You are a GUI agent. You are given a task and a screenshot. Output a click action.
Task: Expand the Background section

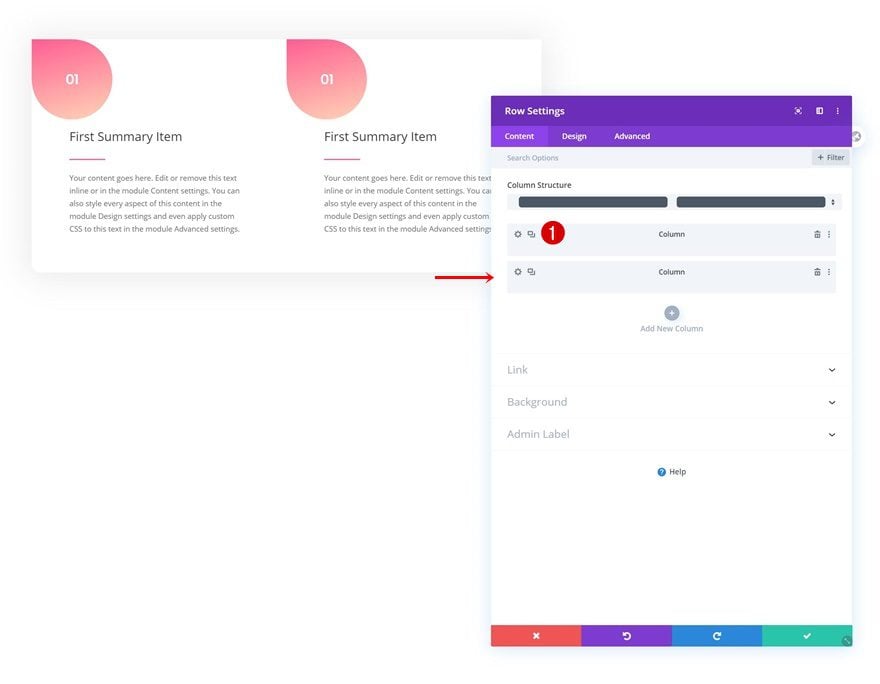pyautogui.click(x=671, y=402)
